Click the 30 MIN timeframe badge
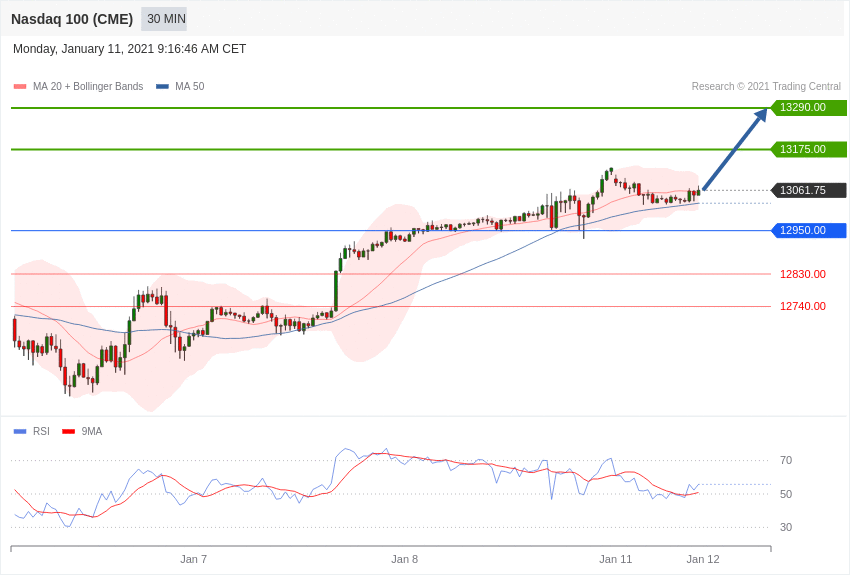Viewport: 850px width, 576px height. [x=164, y=19]
